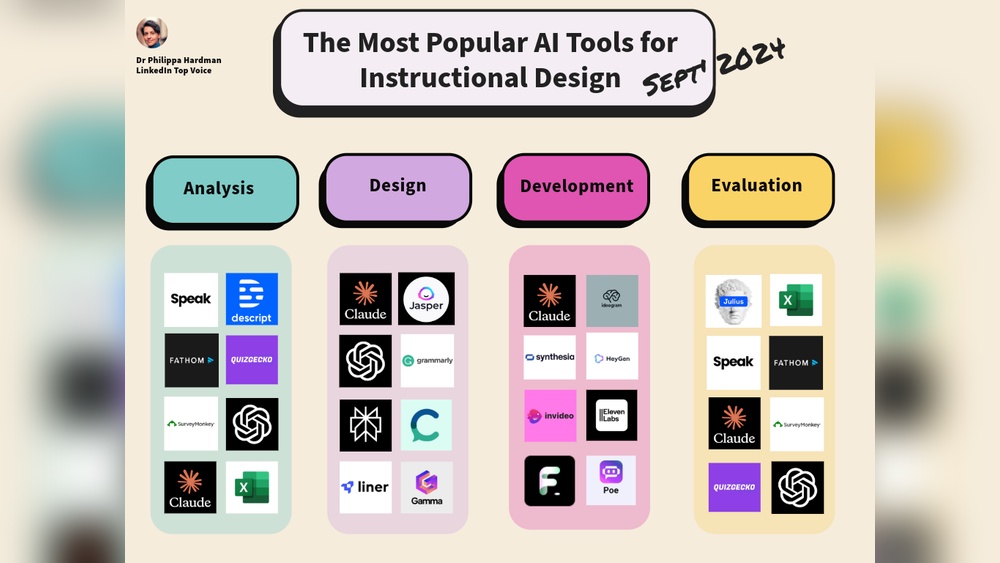Select the Quizgecko logo under Analysis
Image resolution: width=1000 pixels, height=563 pixels.
251,360
